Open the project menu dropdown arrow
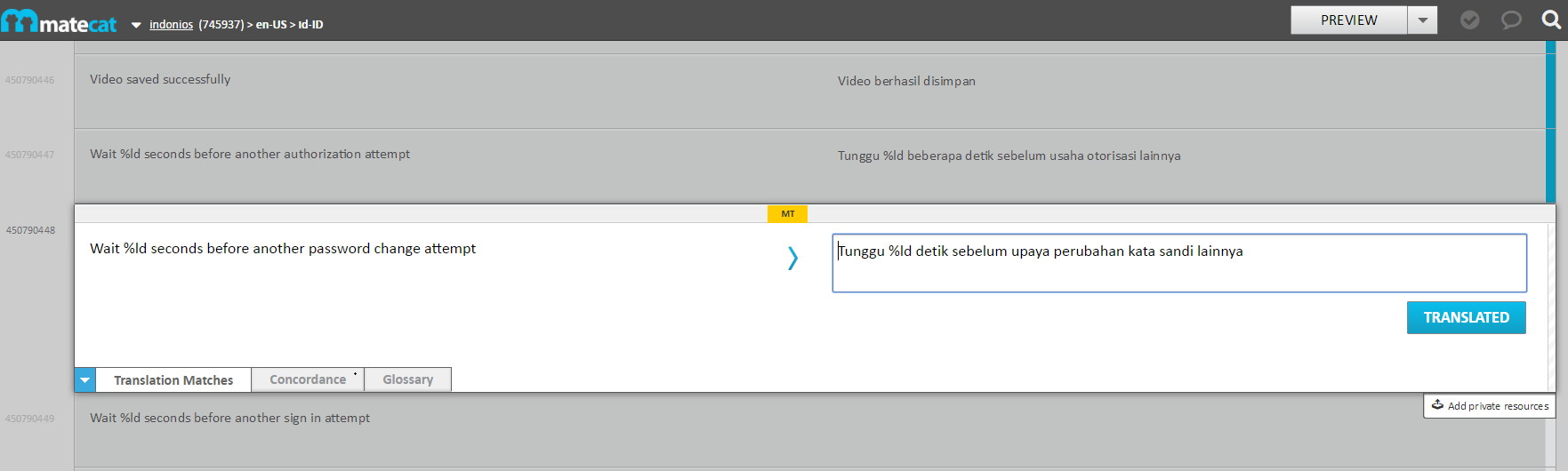The image size is (1568, 471). click(136, 25)
